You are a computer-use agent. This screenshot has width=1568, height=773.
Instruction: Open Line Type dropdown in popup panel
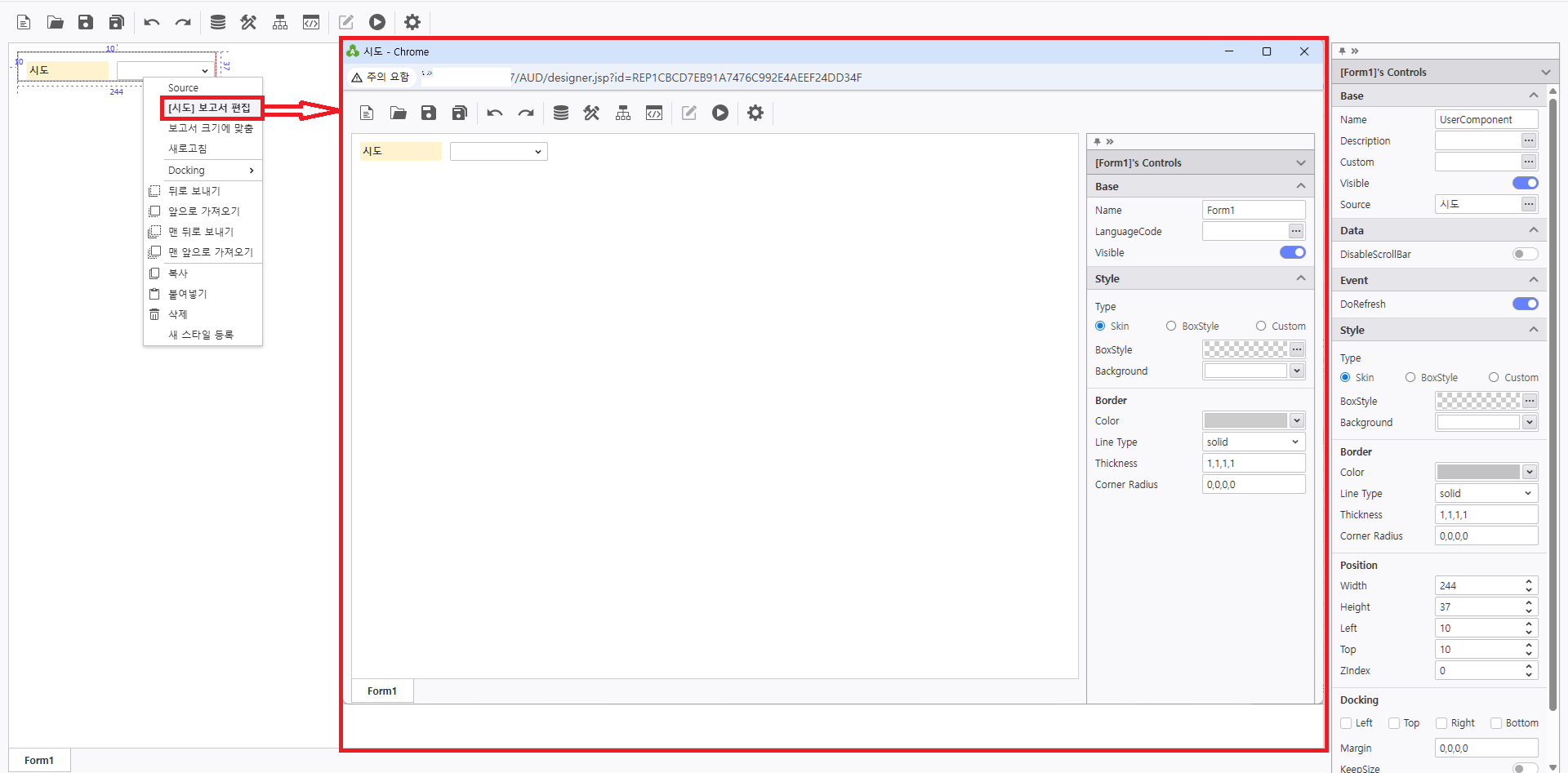click(1254, 442)
